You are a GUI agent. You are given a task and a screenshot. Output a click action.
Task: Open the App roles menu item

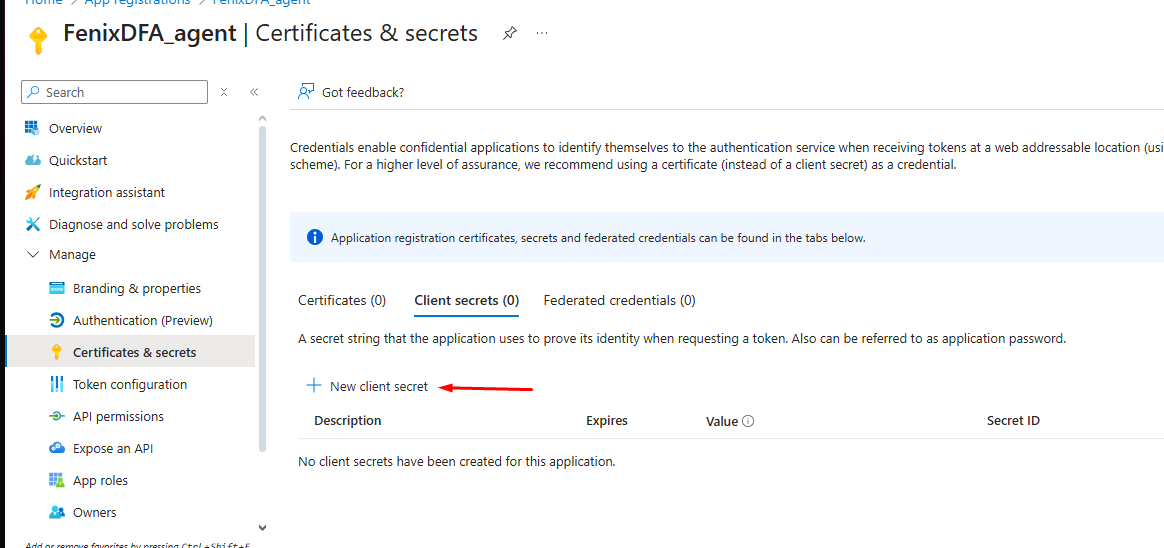click(100, 480)
